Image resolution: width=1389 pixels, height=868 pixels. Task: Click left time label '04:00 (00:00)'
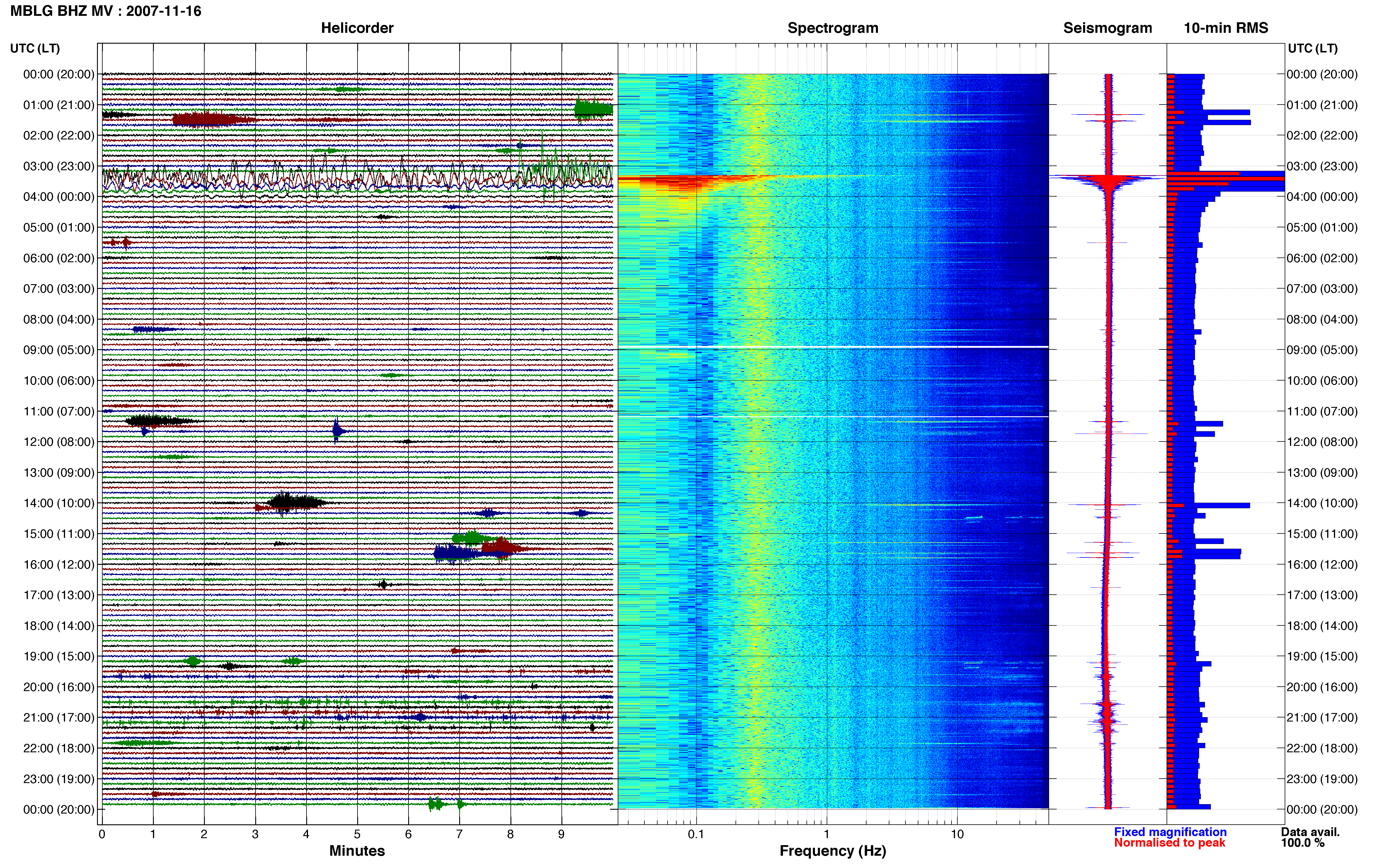[59, 196]
